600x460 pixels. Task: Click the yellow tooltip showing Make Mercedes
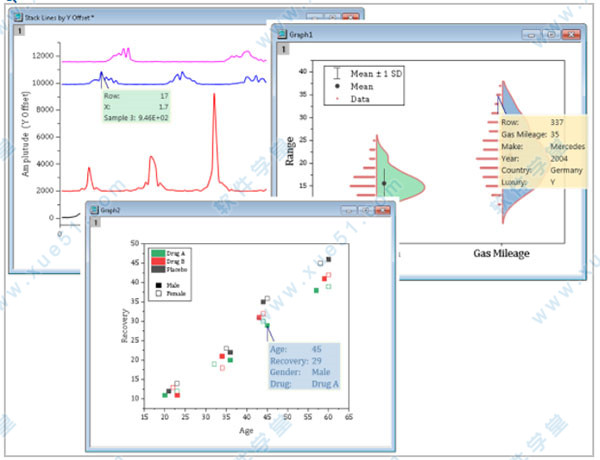pos(543,152)
